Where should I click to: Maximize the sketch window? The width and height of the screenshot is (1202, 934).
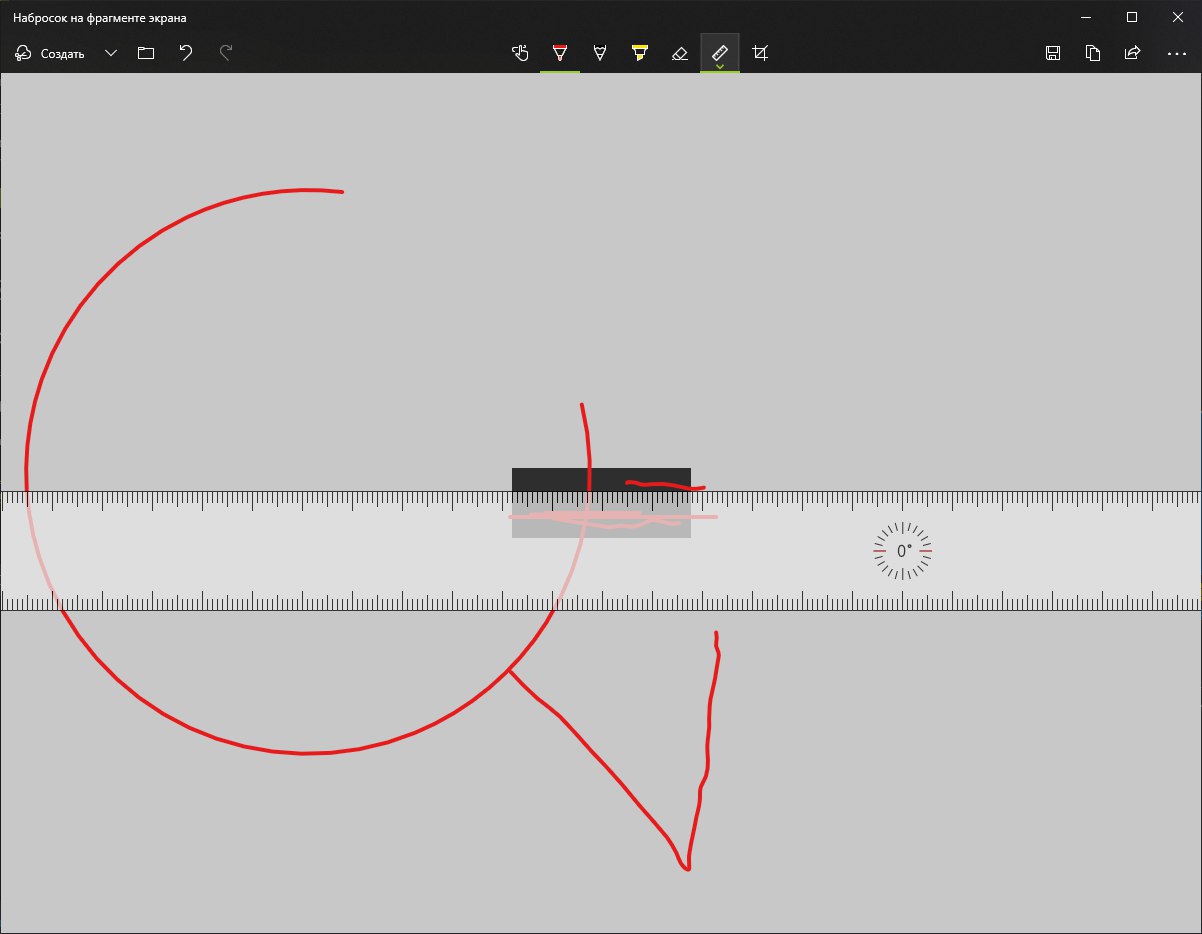click(1132, 17)
